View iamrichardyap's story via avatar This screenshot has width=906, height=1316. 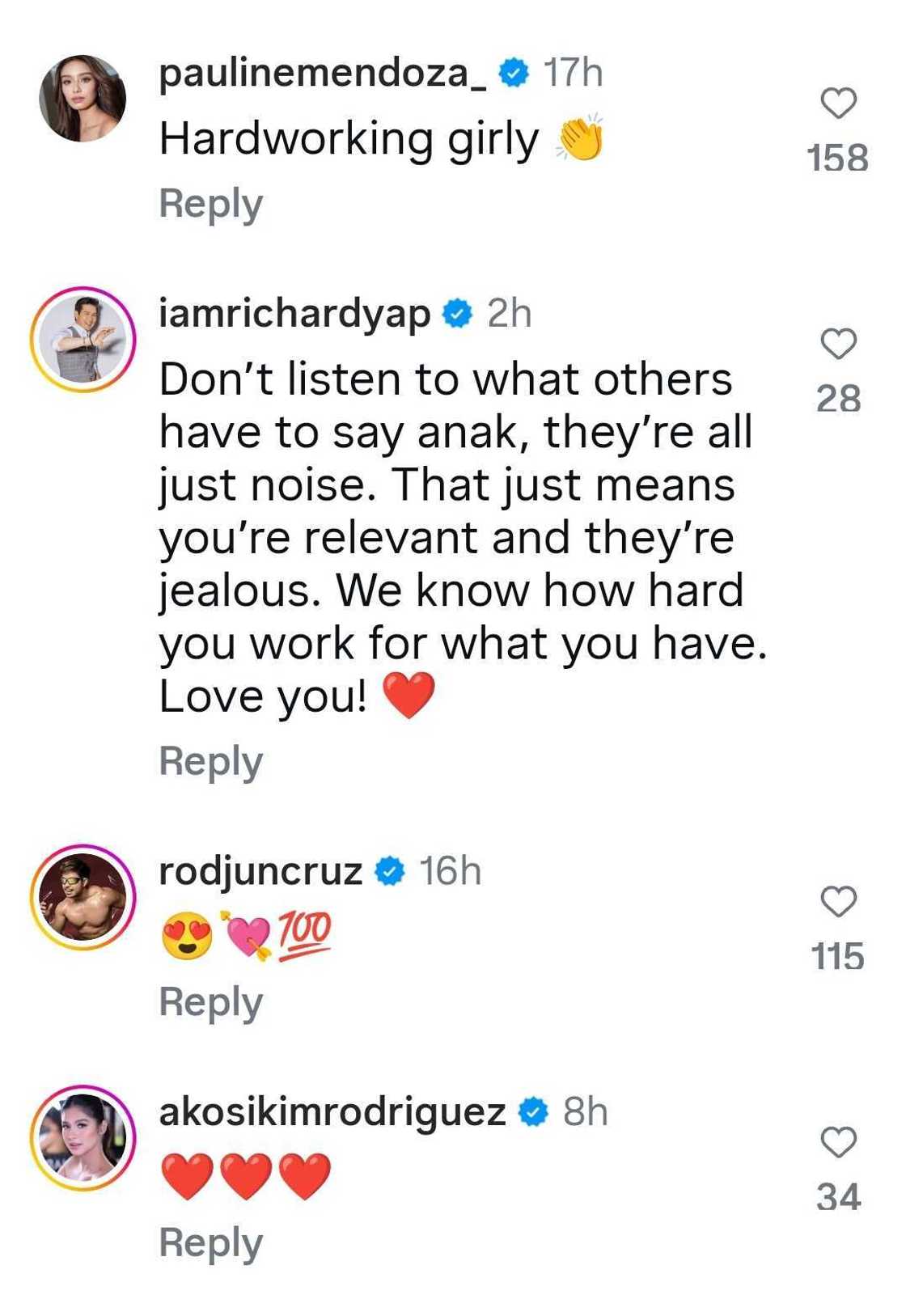coord(83,339)
